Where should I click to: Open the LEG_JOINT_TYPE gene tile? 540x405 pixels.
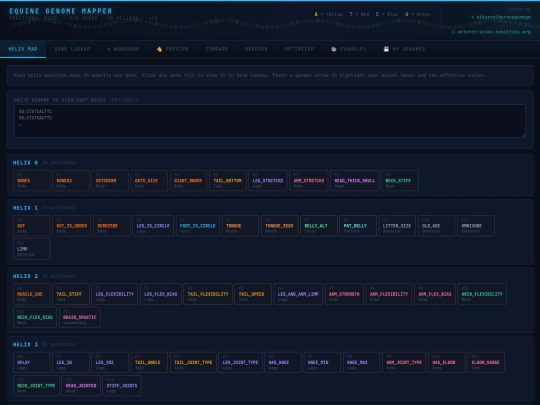click(x=240, y=362)
